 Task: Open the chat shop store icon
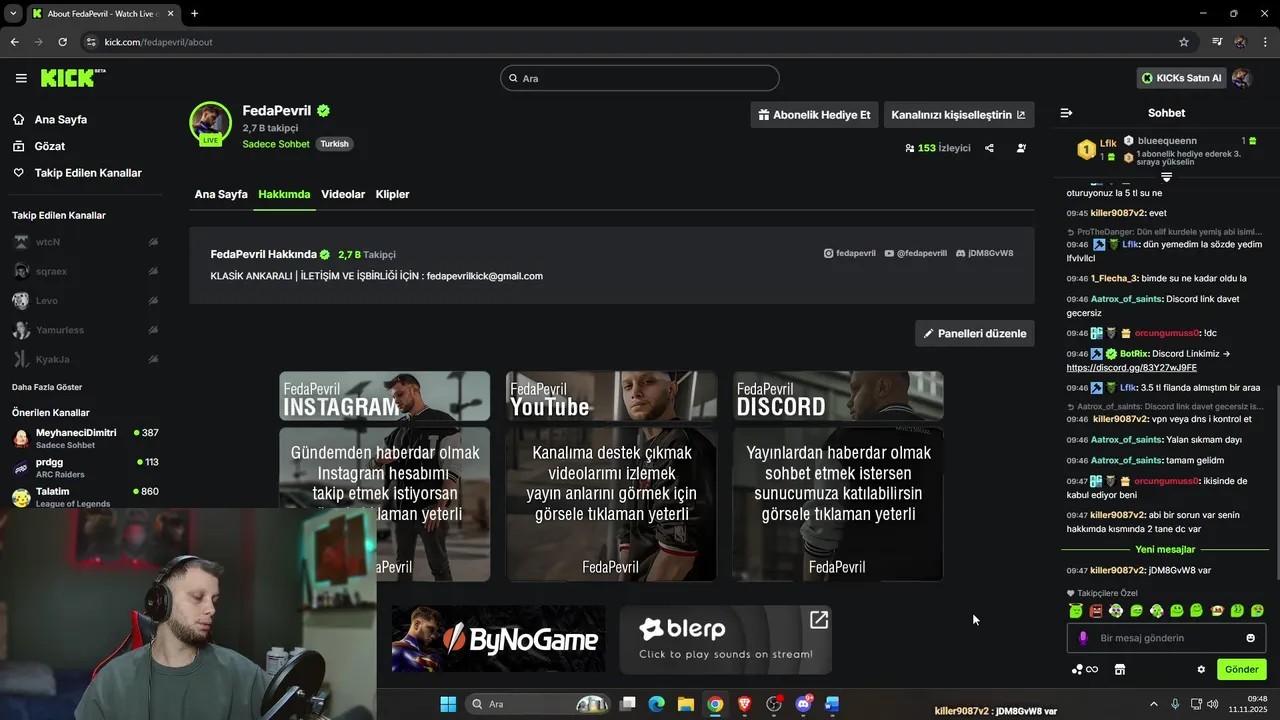click(x=1120, y=669)
